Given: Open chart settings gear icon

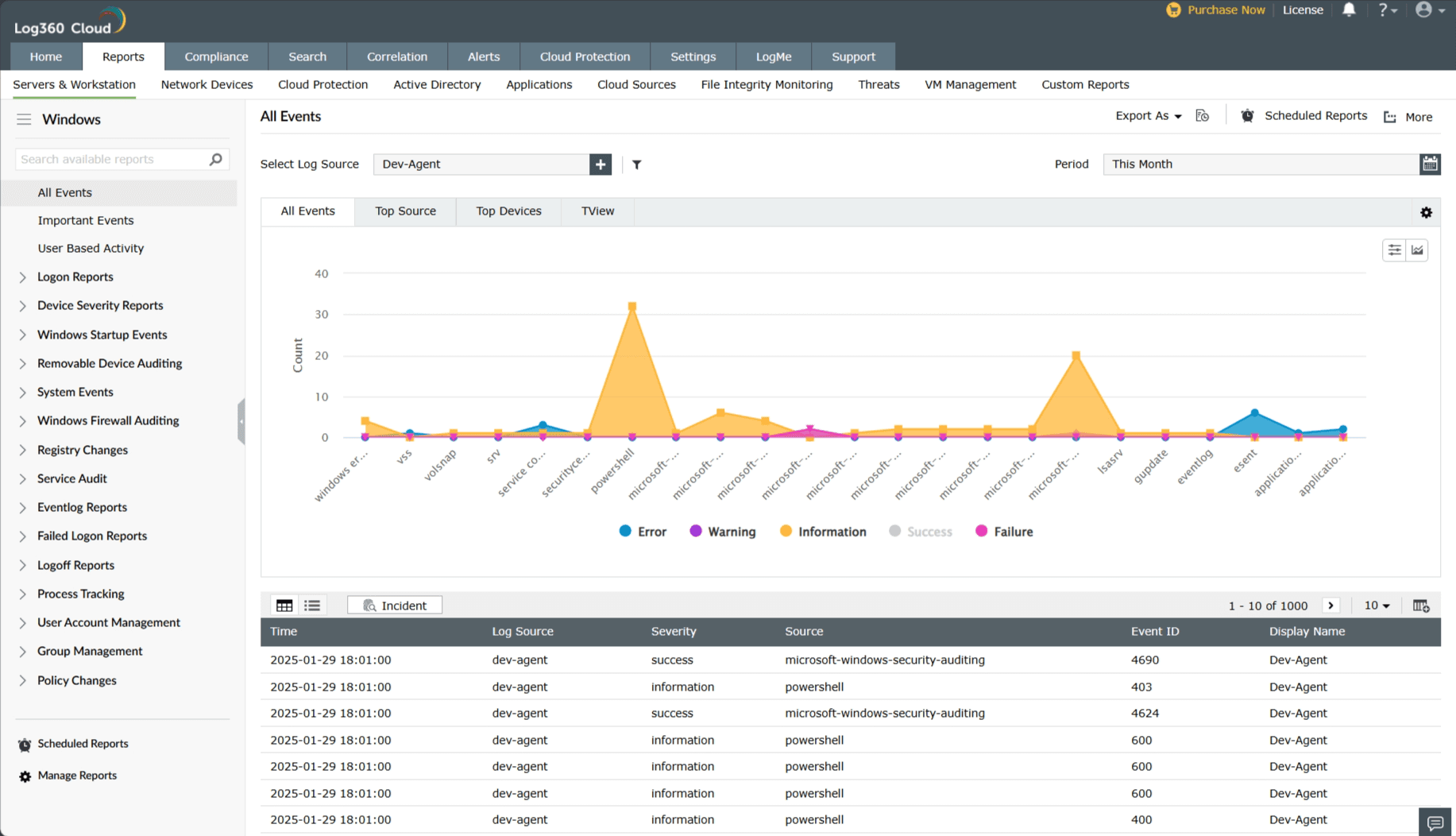Looking at the screenshot, I should 1426,213.
